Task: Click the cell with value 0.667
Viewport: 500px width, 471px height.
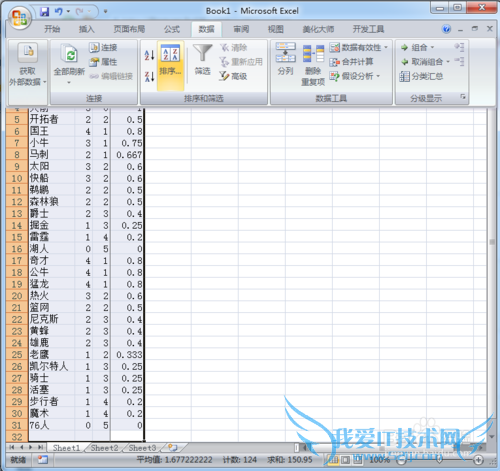Action: point(127,155)
